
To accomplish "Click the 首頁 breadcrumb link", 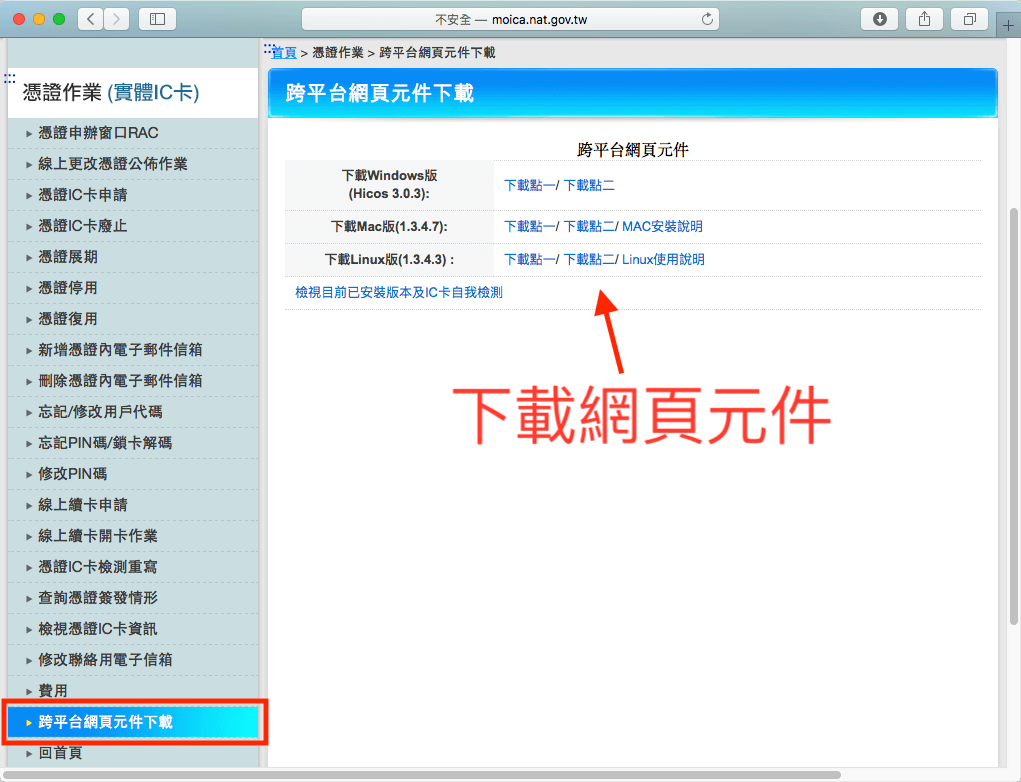I will tap(284, 53).
